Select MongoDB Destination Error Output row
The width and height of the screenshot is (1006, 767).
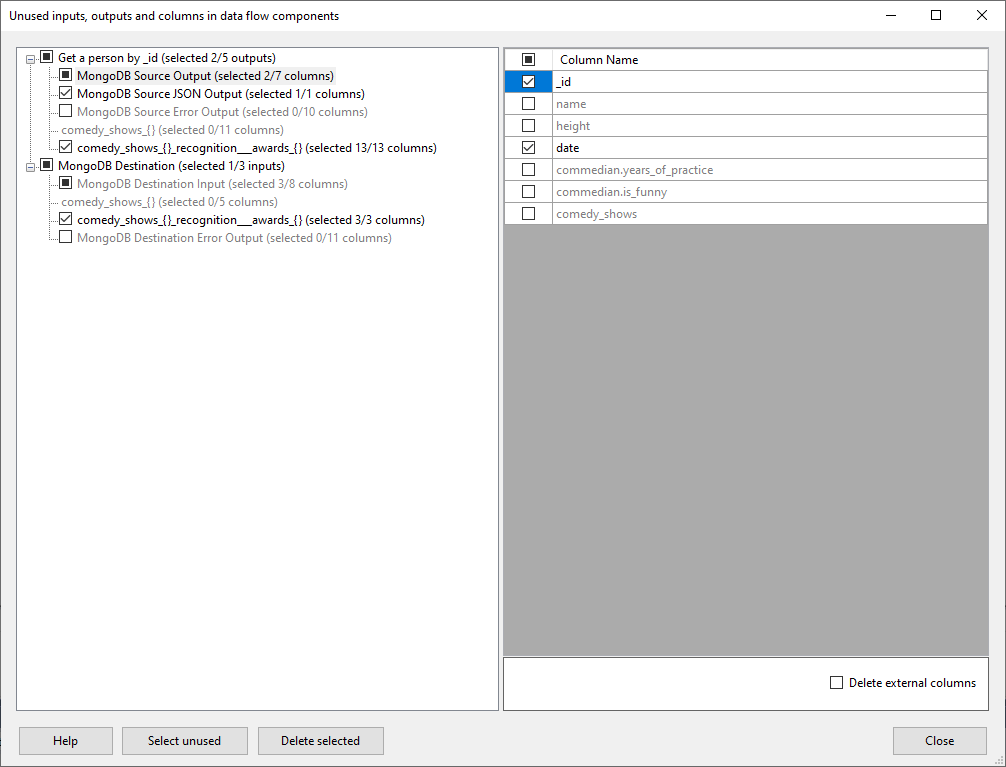click(x=234, y=237)
